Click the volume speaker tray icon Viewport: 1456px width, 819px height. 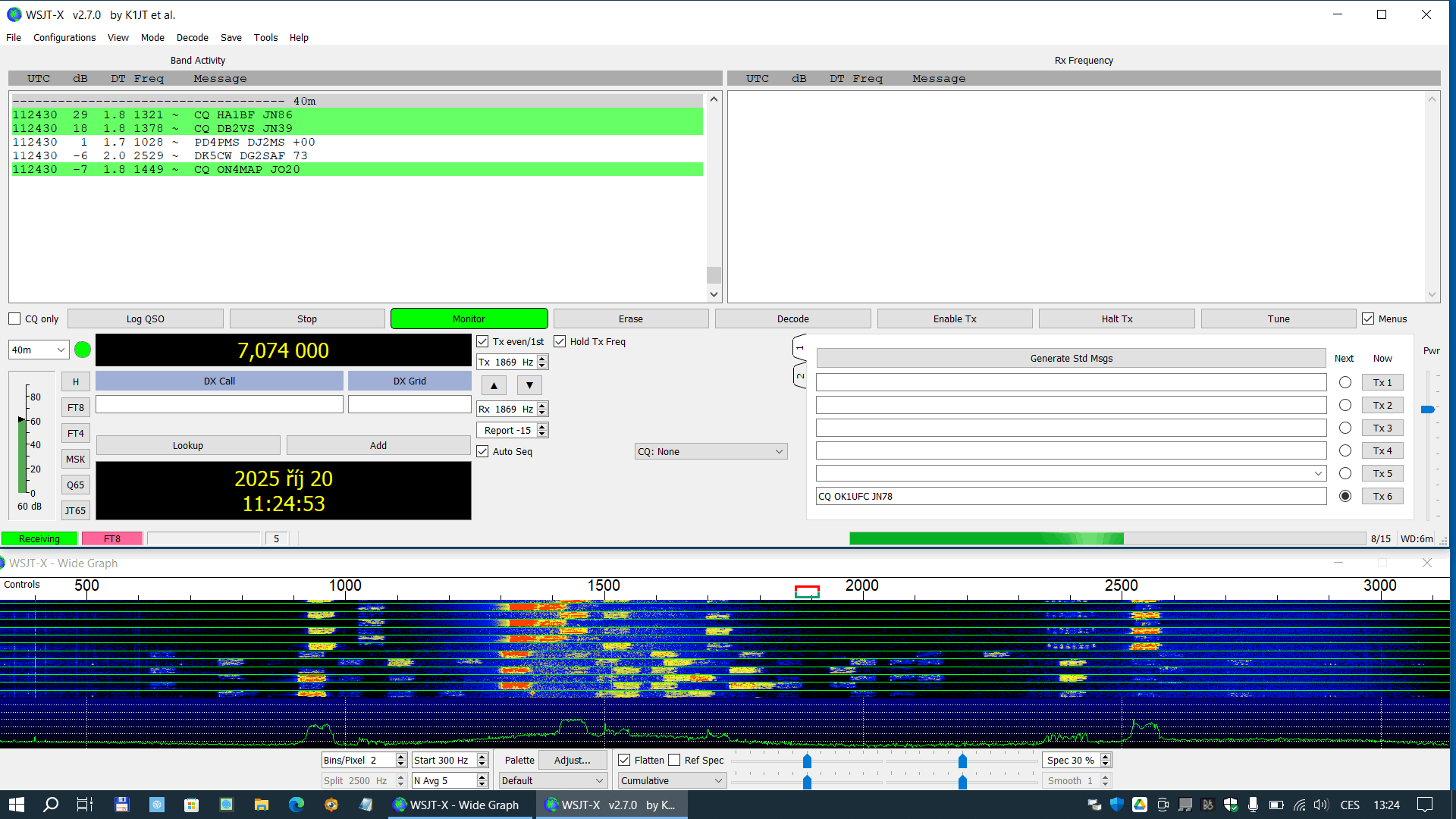point(1321,805)
